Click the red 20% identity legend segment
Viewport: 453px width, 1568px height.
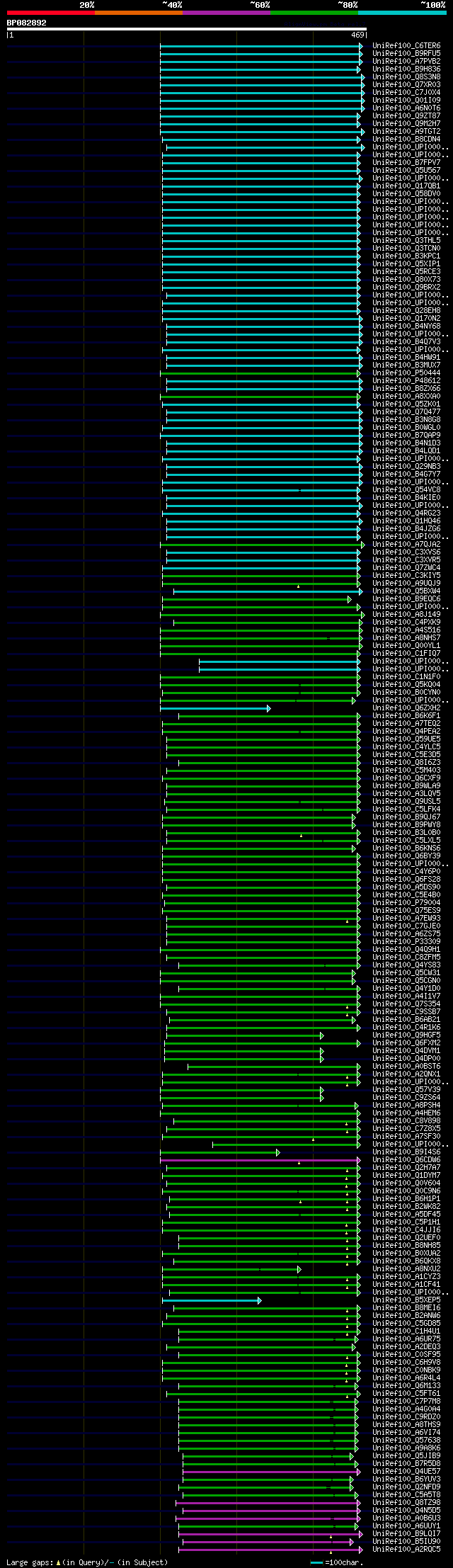click(x=51, y=13)
